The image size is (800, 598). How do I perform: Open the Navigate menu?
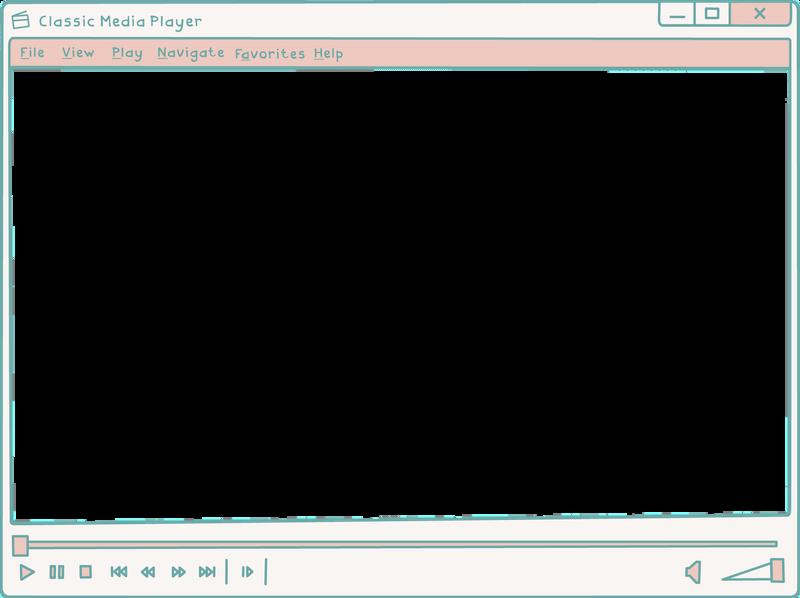[x=190, y=53]
